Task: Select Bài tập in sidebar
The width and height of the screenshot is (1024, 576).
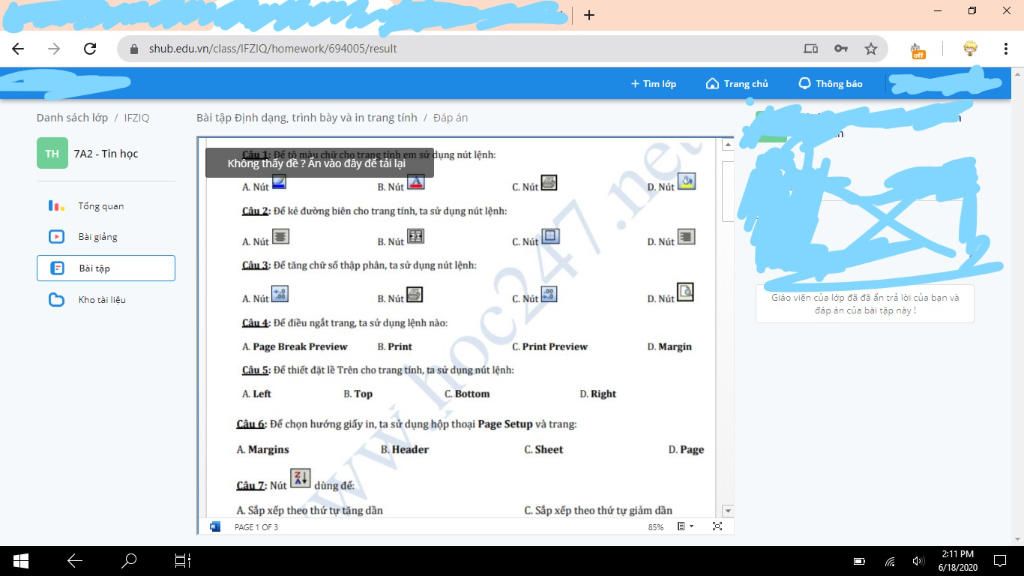Action: pos(106,268)
